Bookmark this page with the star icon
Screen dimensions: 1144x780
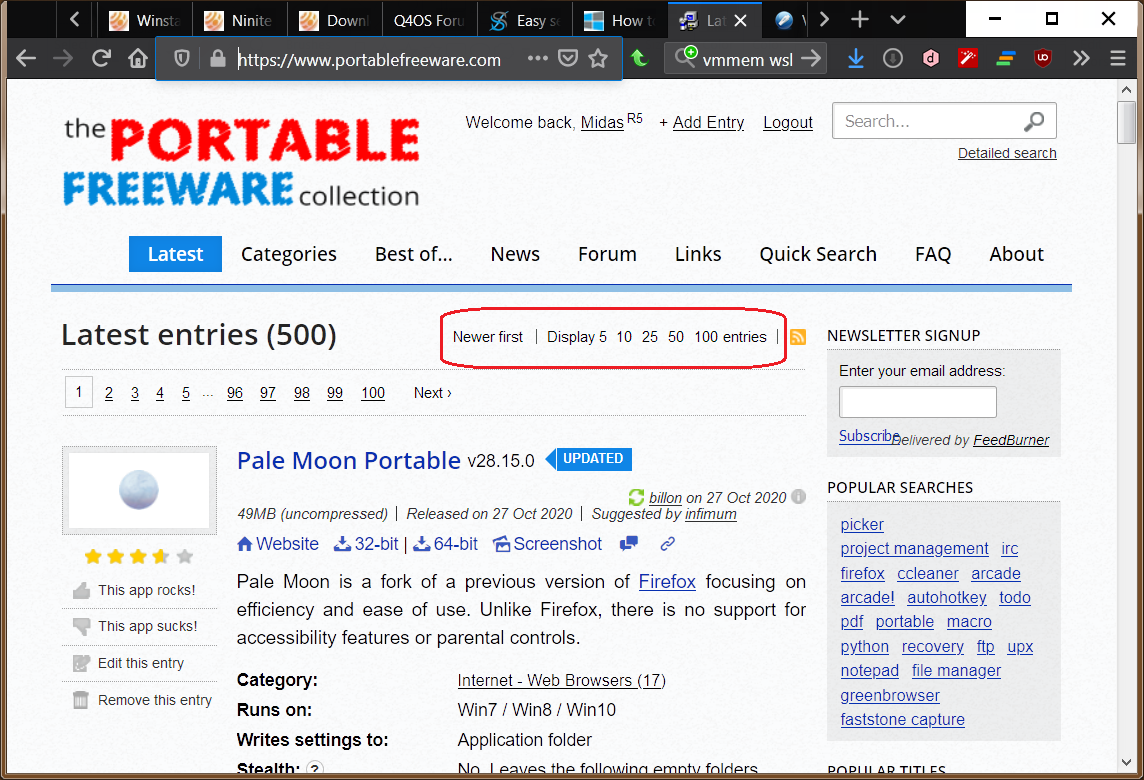[598, 58]
